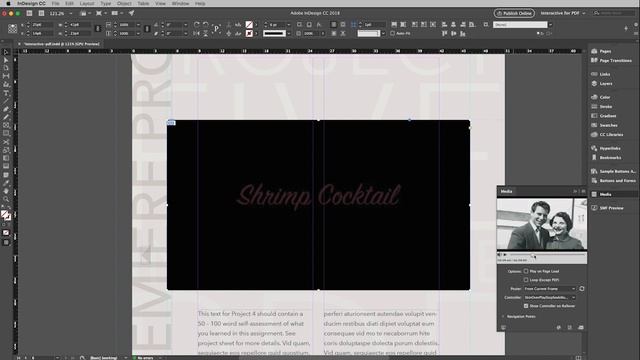Open the Controller dropdown in Media panel

point(550,298)
